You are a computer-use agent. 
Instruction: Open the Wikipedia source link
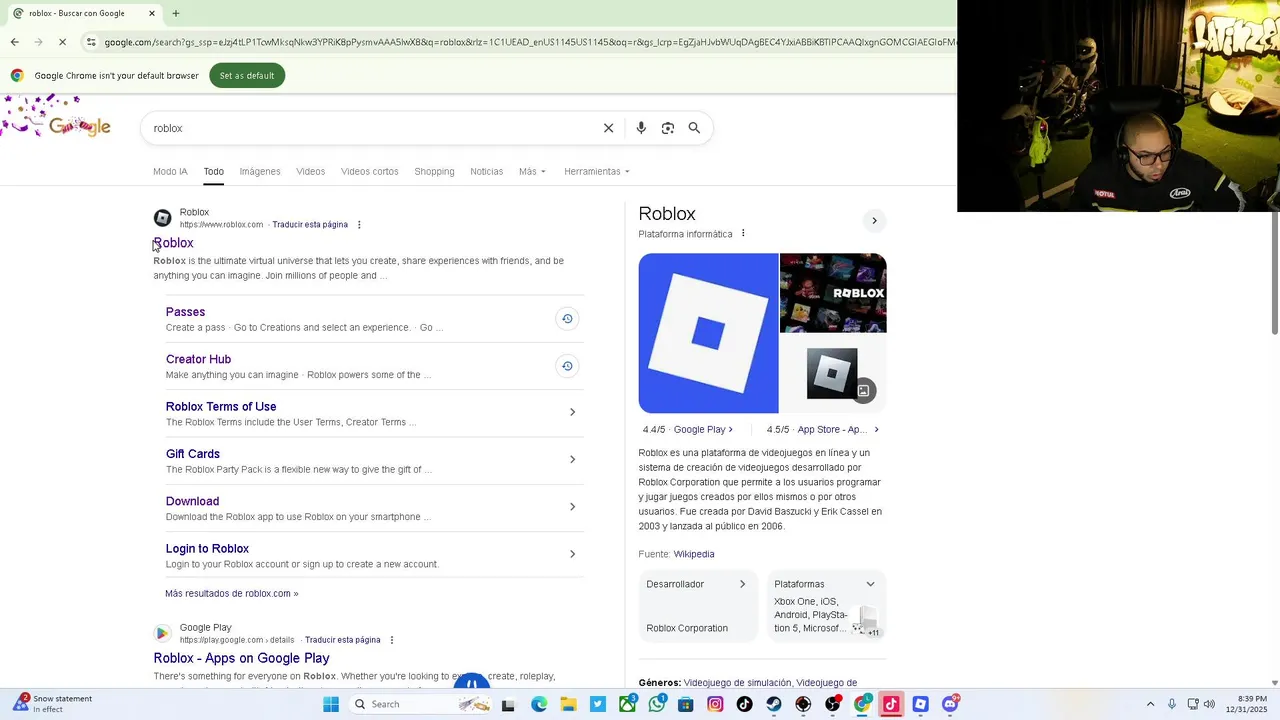click(x=694, y=554)
